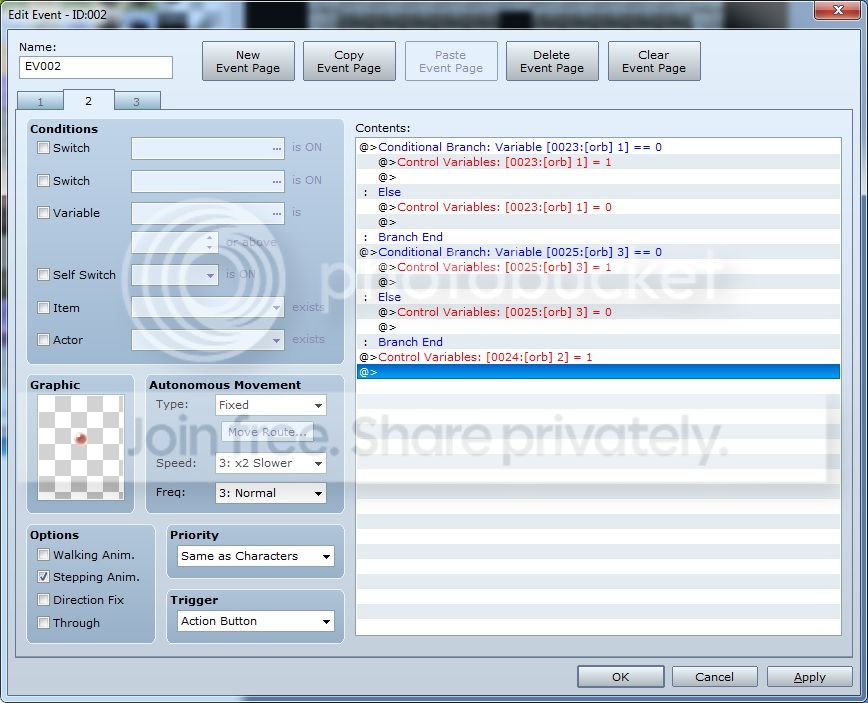Enable the first Switch condition checkbox
This screenshot has height=703, width=868.
(x=43, y=148)
